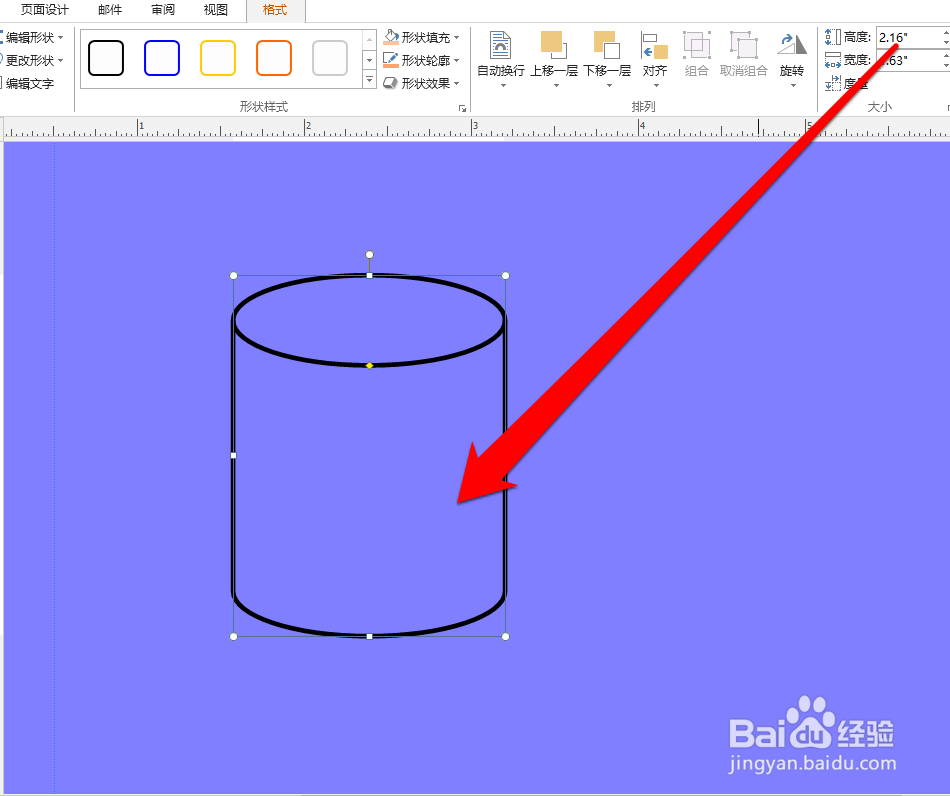Screen dimensions: 950x796
Task: Switch to the 审阅 tab
Action: [163, 10]
